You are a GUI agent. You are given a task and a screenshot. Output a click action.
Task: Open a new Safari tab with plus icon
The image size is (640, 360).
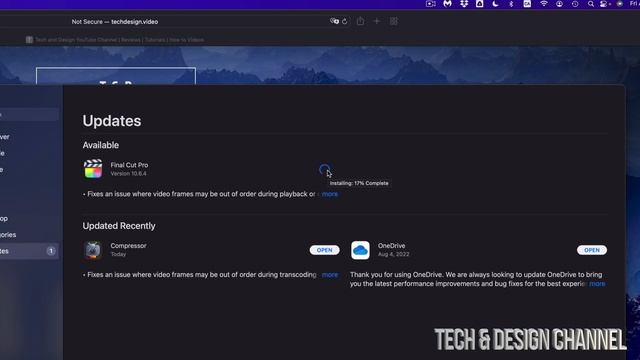[x=377, y=21]
